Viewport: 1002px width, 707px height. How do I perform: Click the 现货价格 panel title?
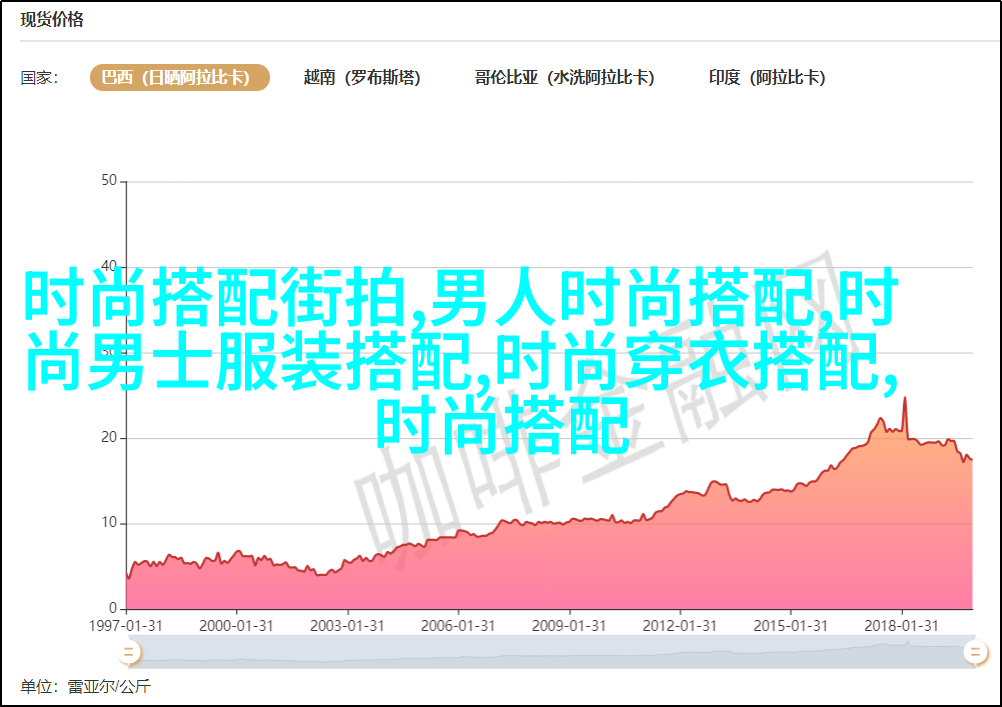coord(52,20)
